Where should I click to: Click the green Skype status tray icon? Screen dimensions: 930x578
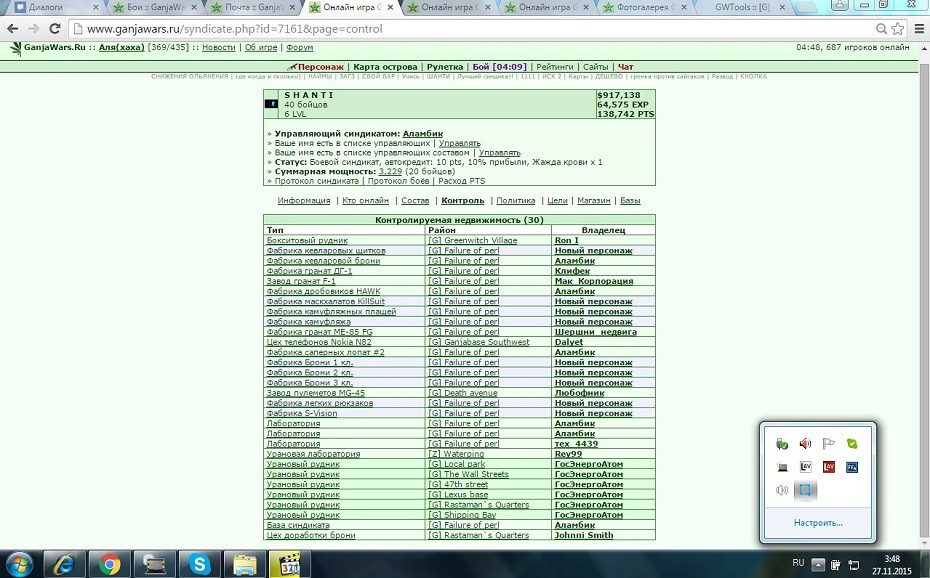[852, 443]
